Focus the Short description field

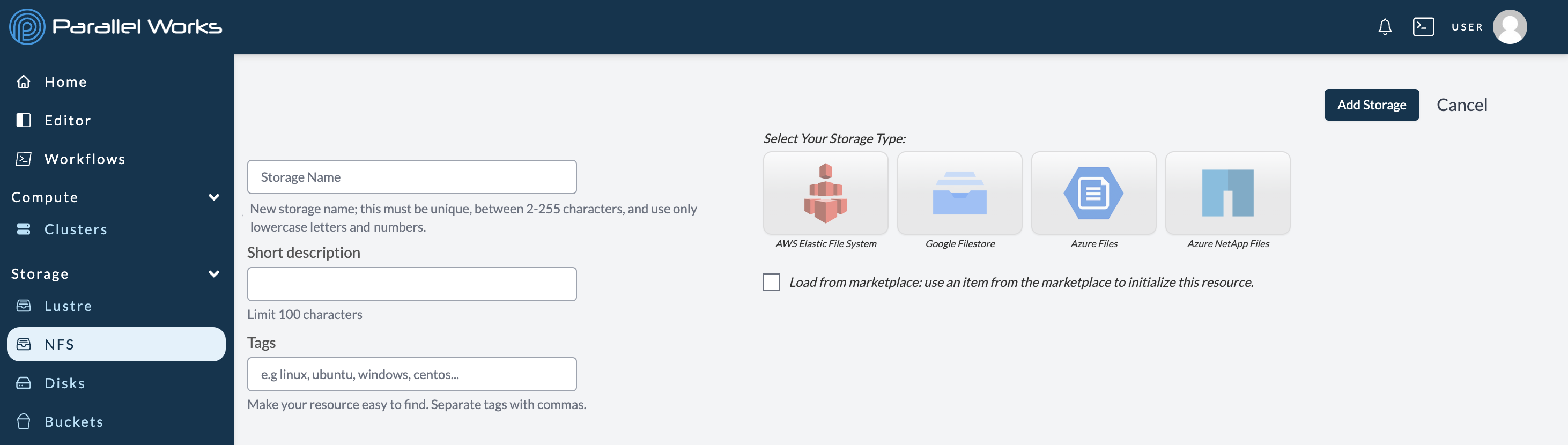click(411, 284)
